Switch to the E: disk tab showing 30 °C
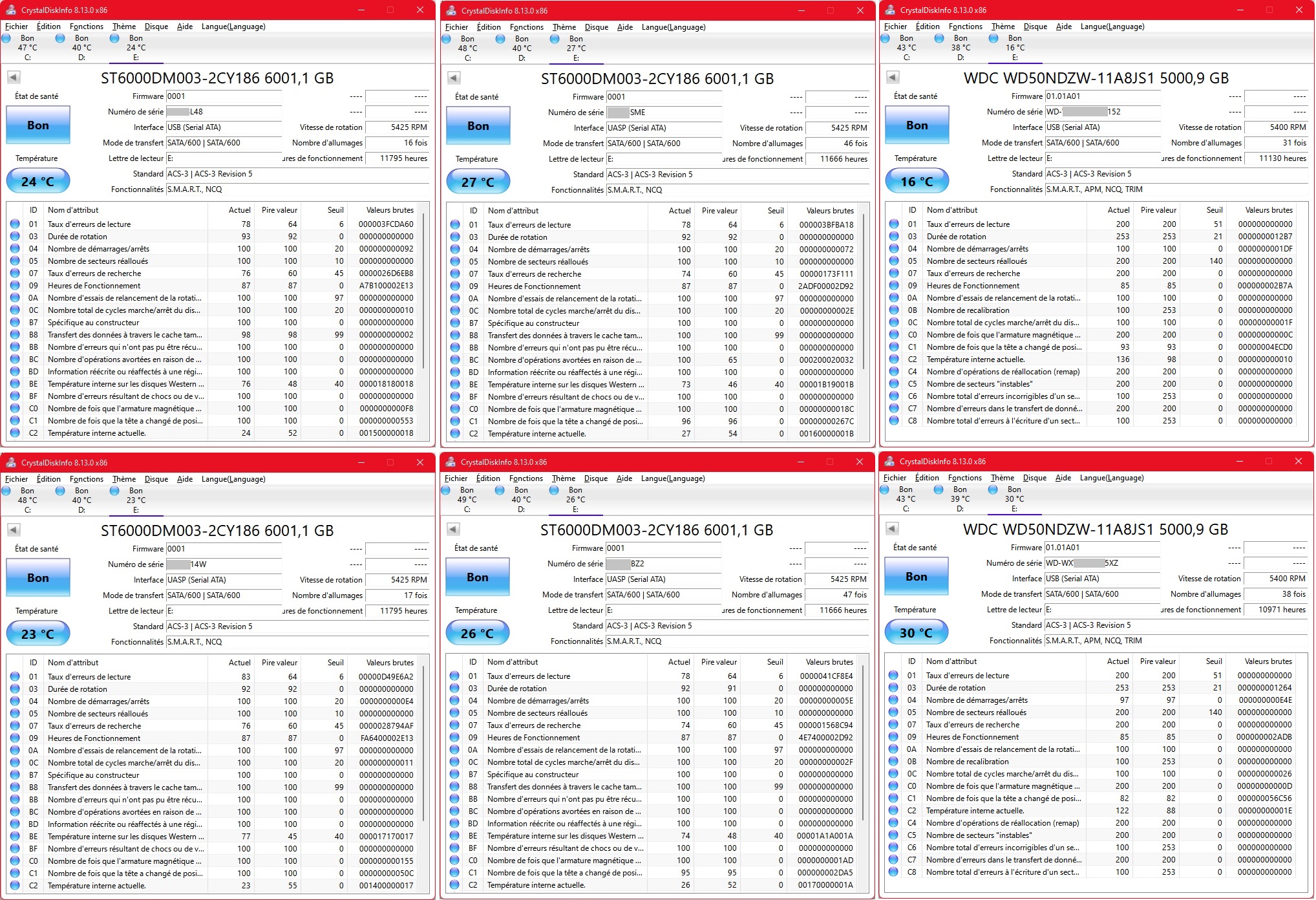Screen dimensions: 1316x900 coord(1014,499)
